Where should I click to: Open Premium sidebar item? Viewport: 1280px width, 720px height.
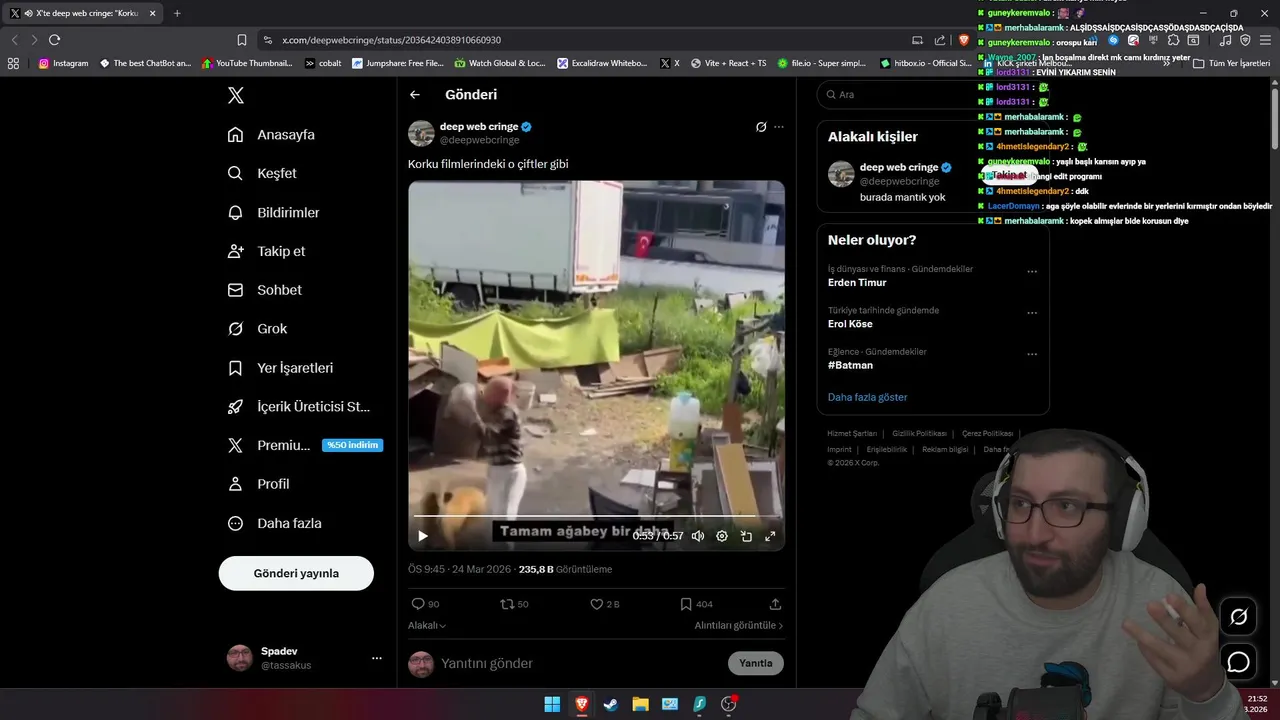click(305, 445)
